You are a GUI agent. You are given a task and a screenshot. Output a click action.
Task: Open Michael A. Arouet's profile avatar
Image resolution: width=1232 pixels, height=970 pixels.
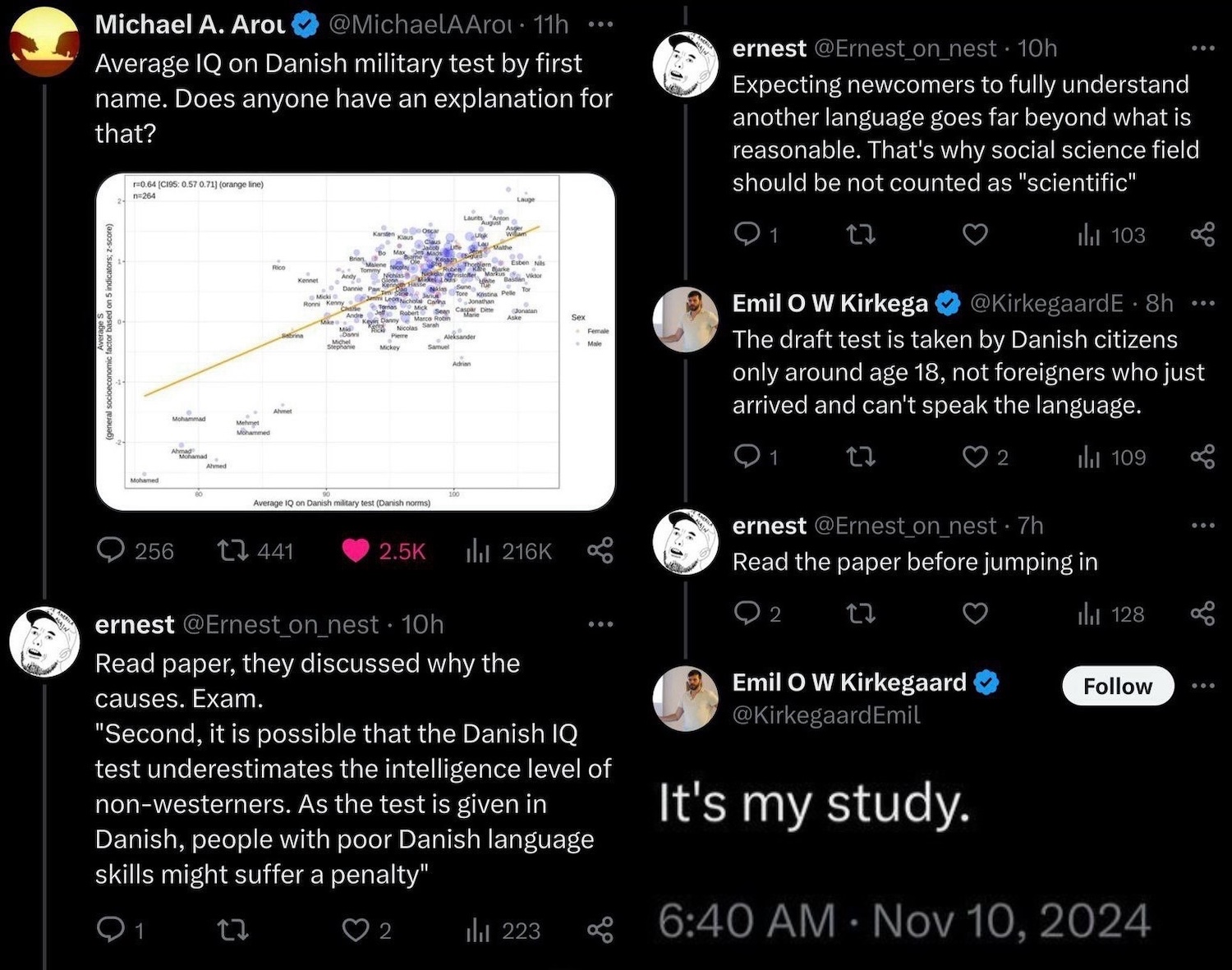44,41
